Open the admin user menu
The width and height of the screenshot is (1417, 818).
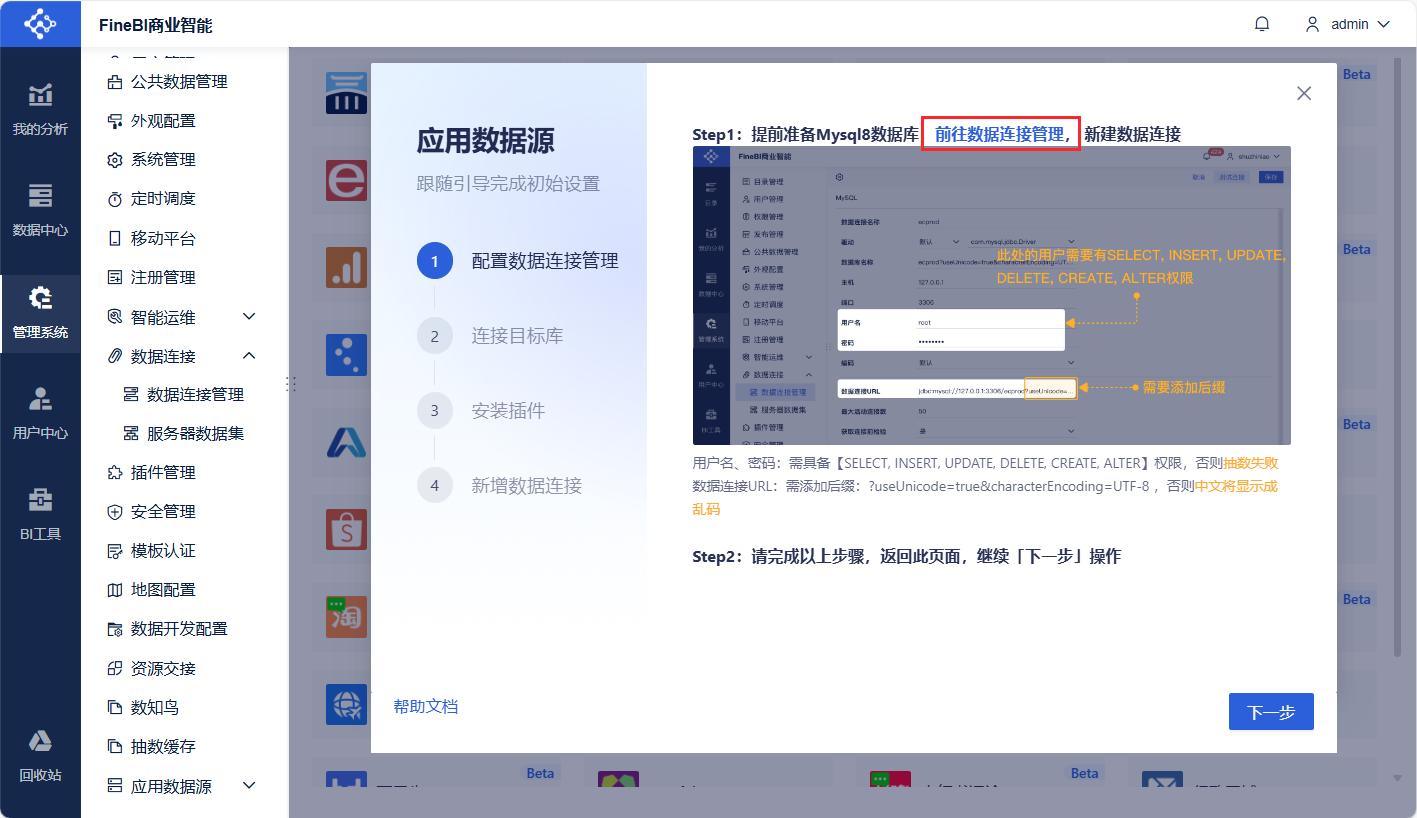1348,24
